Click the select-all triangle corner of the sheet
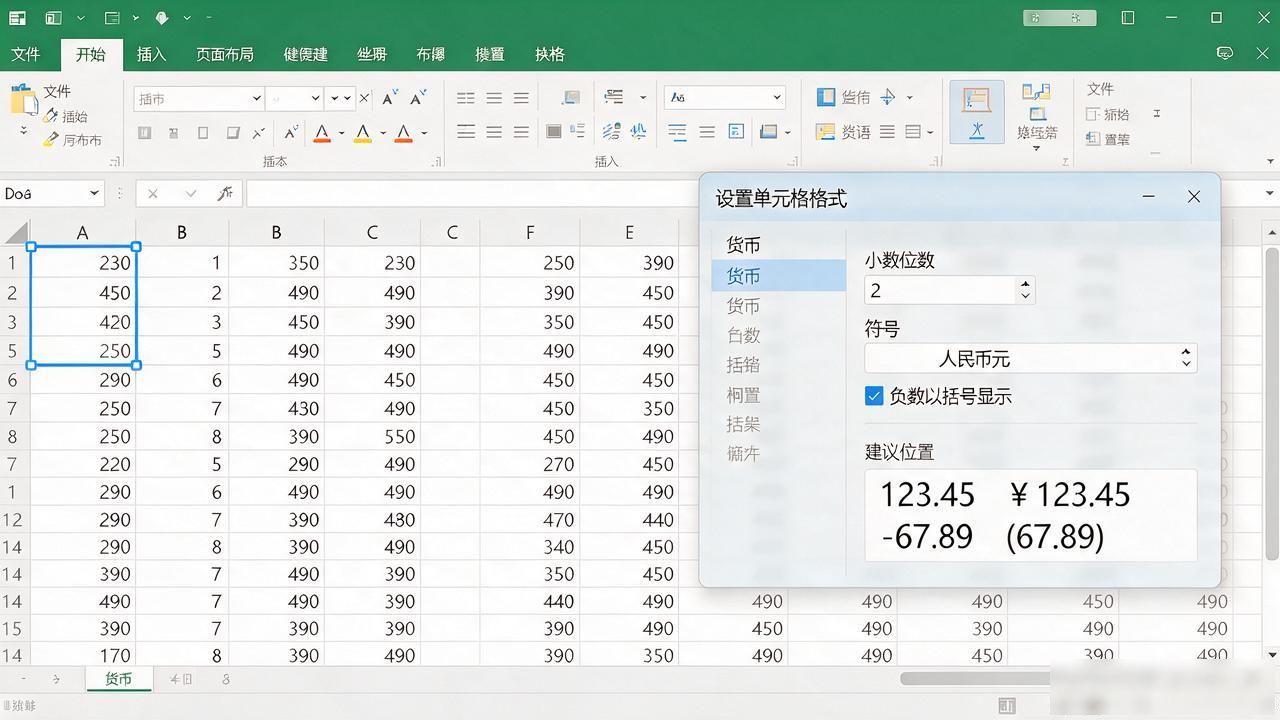Screen dimensions: 1280x720 tap(16, 234)
